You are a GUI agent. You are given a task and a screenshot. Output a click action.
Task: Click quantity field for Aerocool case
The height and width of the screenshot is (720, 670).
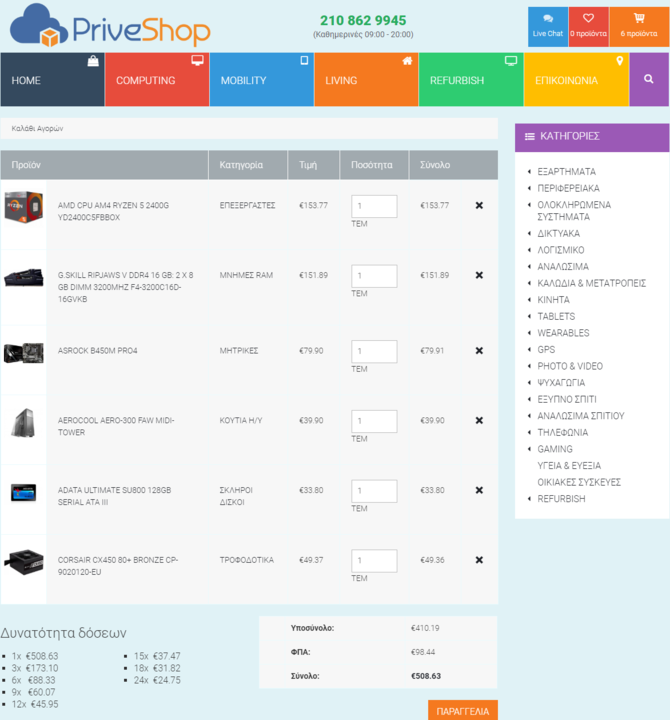(374, 421)
